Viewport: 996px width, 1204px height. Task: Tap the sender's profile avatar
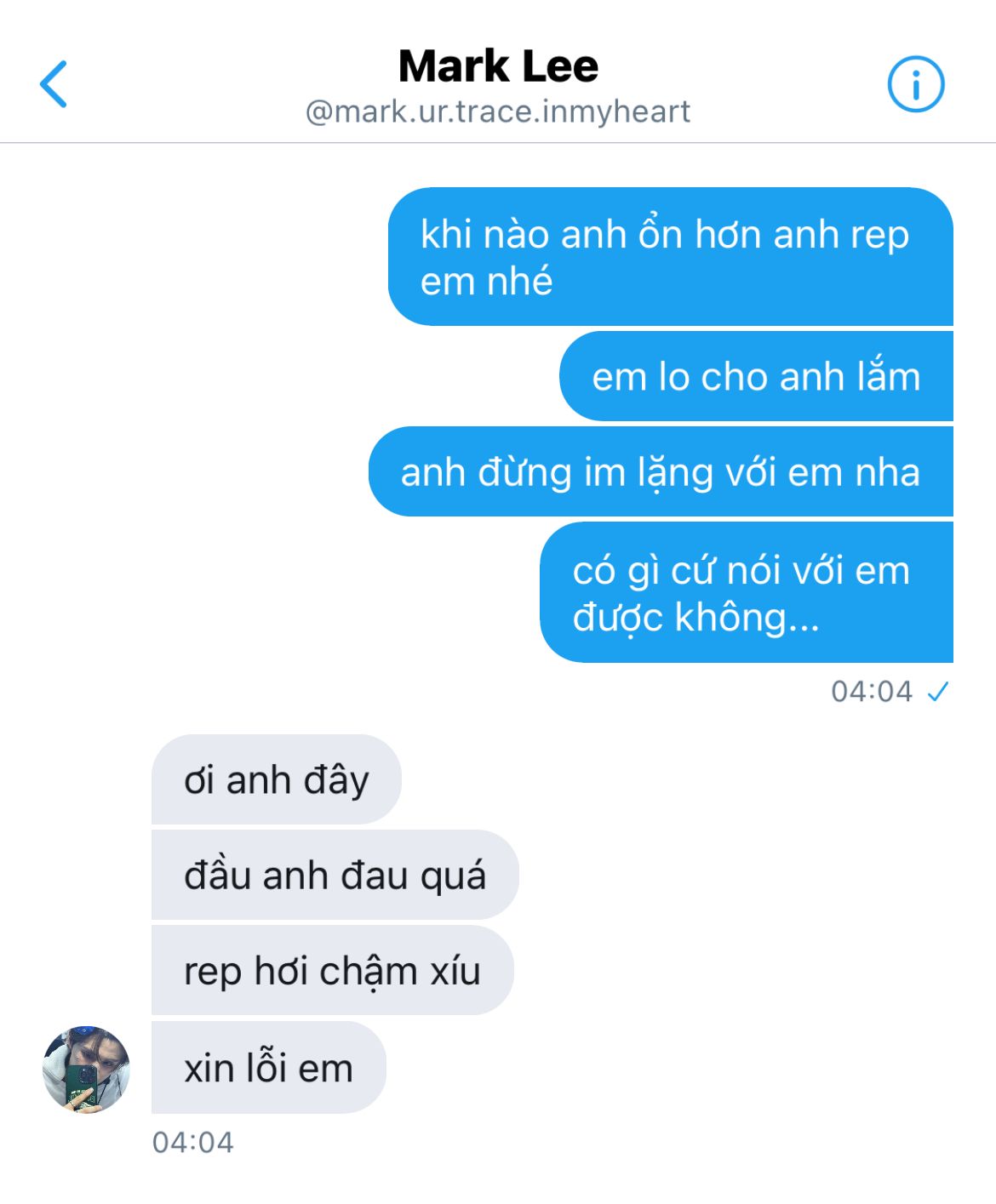pos(86,1069)
